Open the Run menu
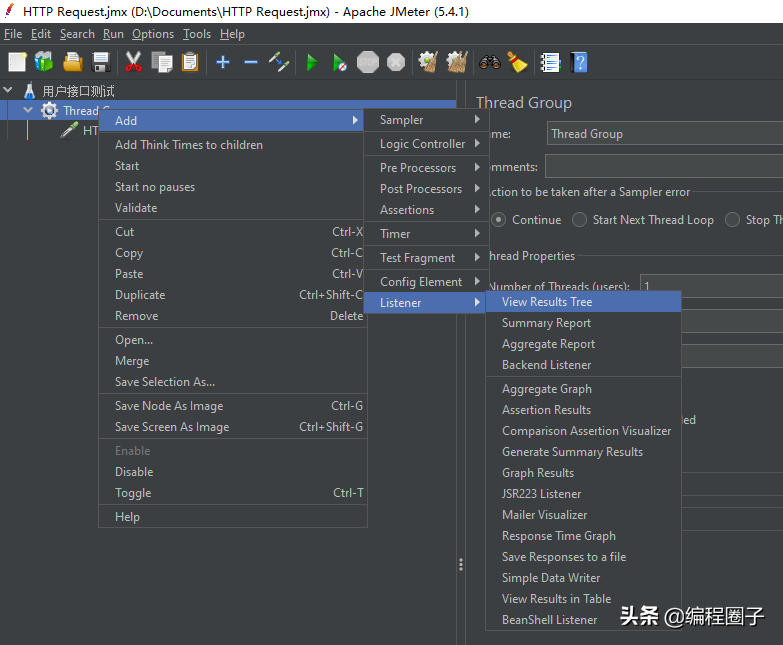 pos(113,34)
